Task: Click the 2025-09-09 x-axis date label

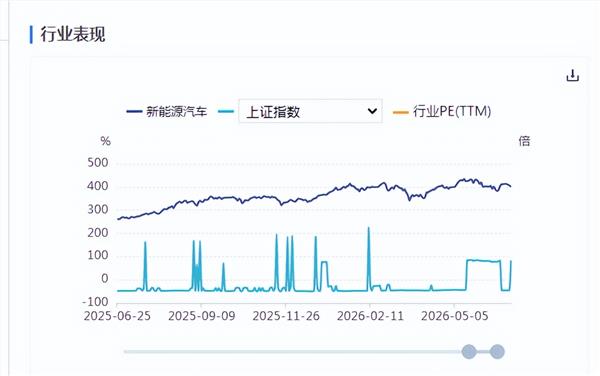Action: click(202, 316)
